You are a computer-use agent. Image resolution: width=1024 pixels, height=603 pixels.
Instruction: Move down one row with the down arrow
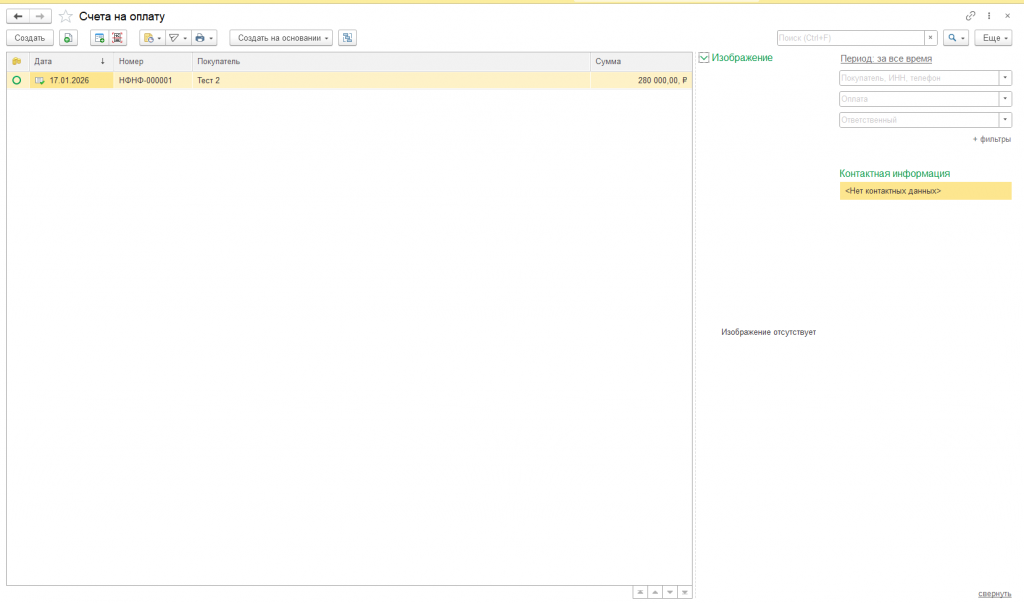(x=670, y=592)
